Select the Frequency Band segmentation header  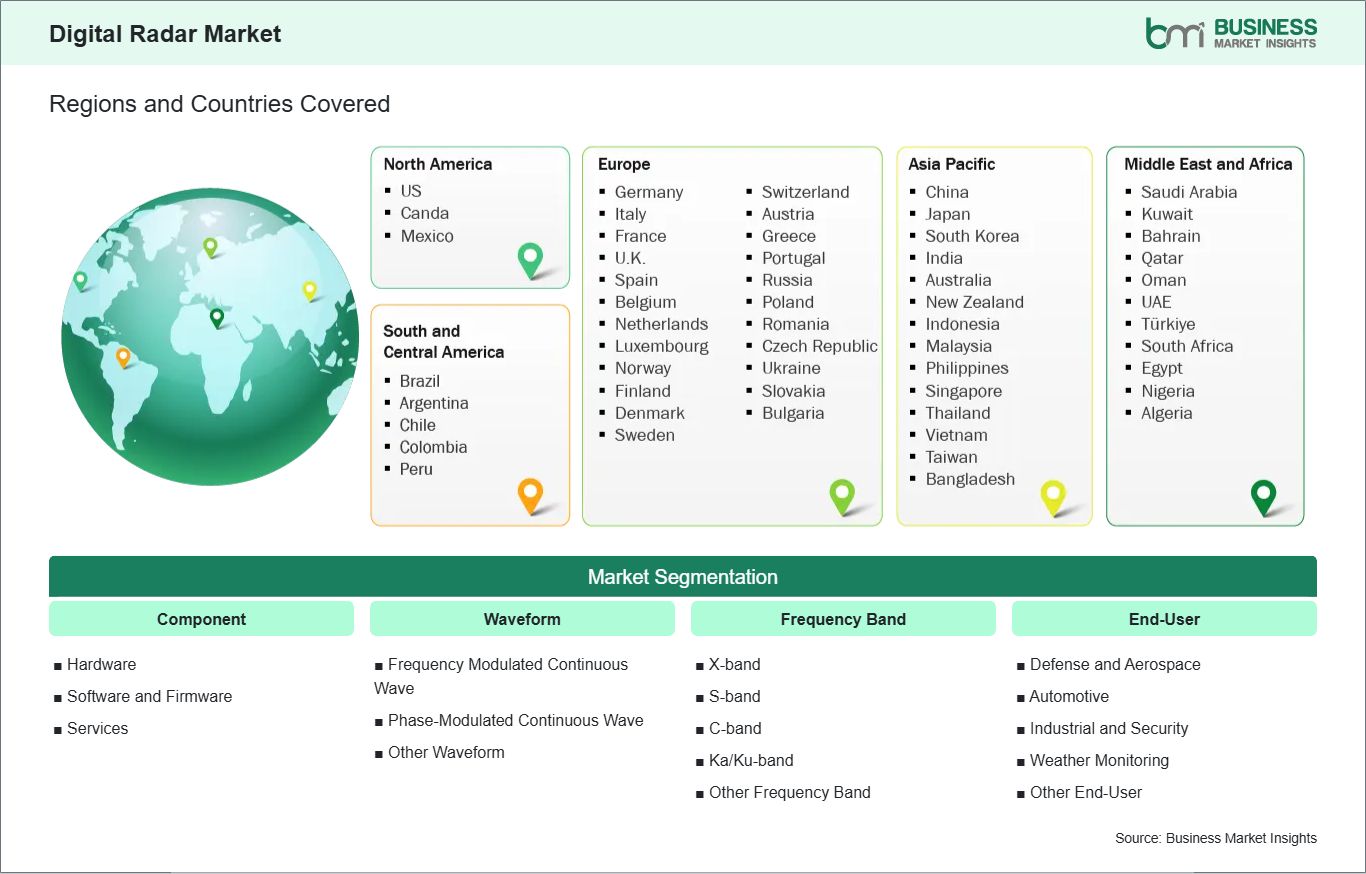click(843, 619)
